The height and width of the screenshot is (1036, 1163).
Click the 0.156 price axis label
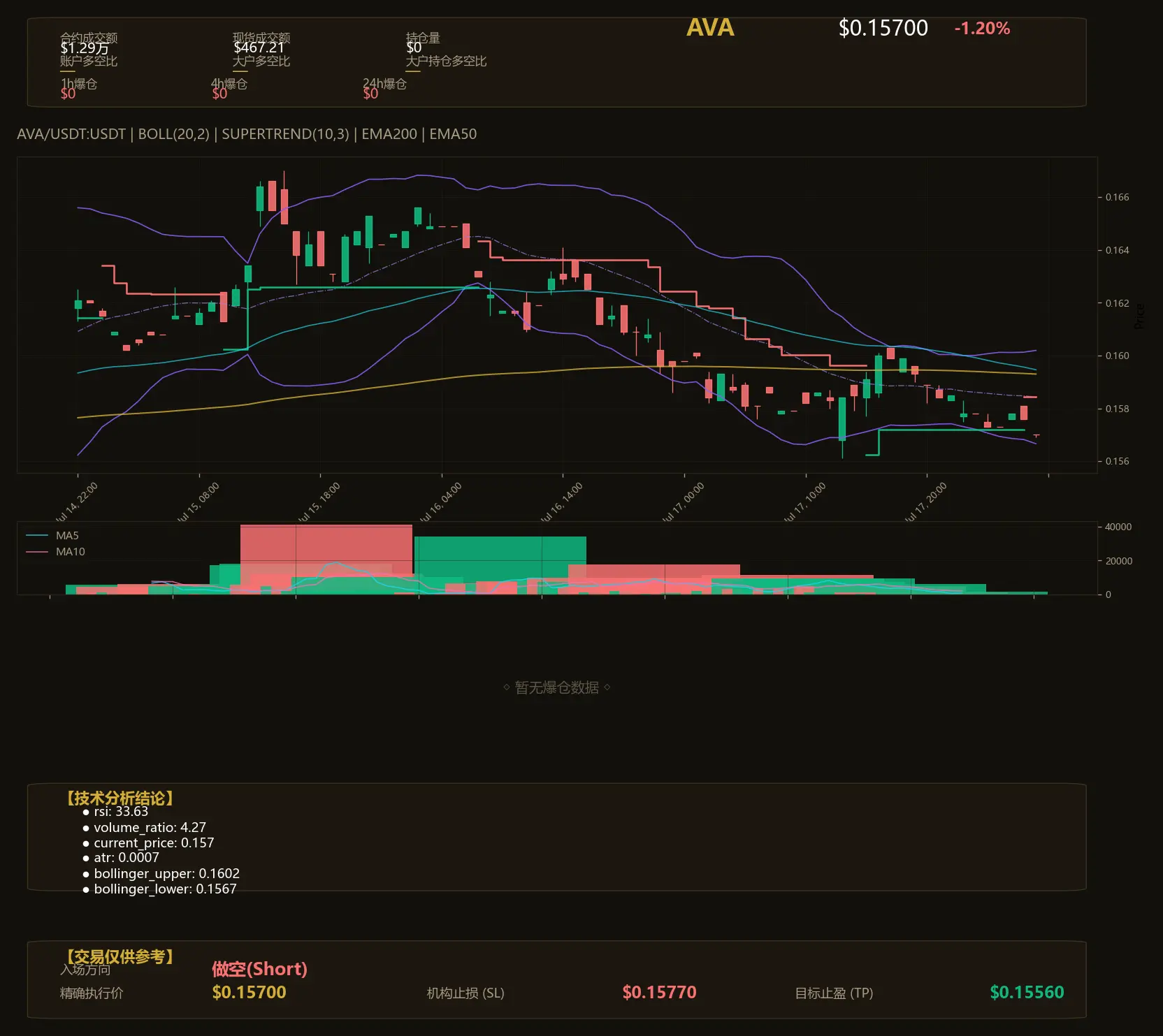tap(1117, 461)
